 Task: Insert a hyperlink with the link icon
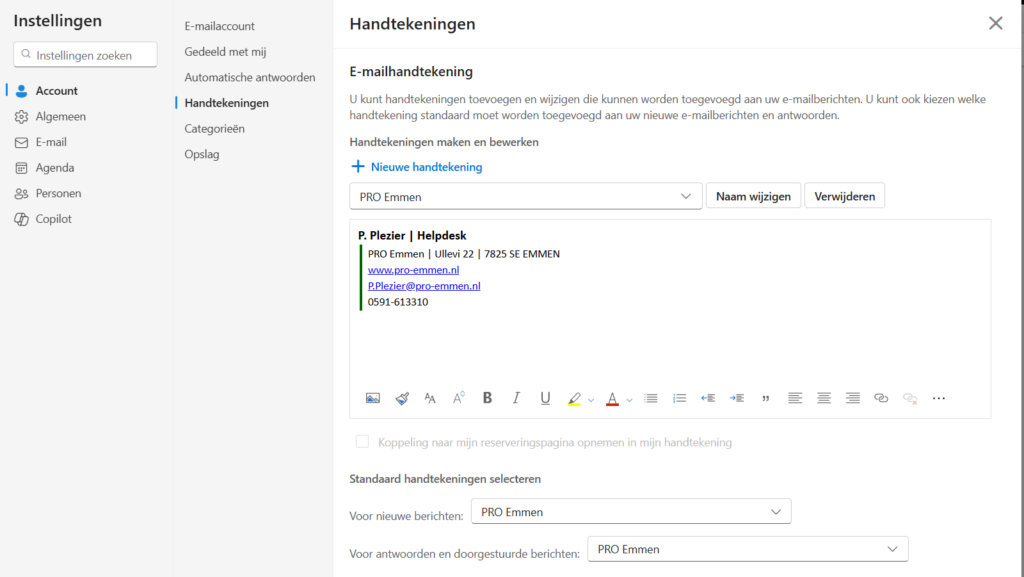tap(881, 398)
